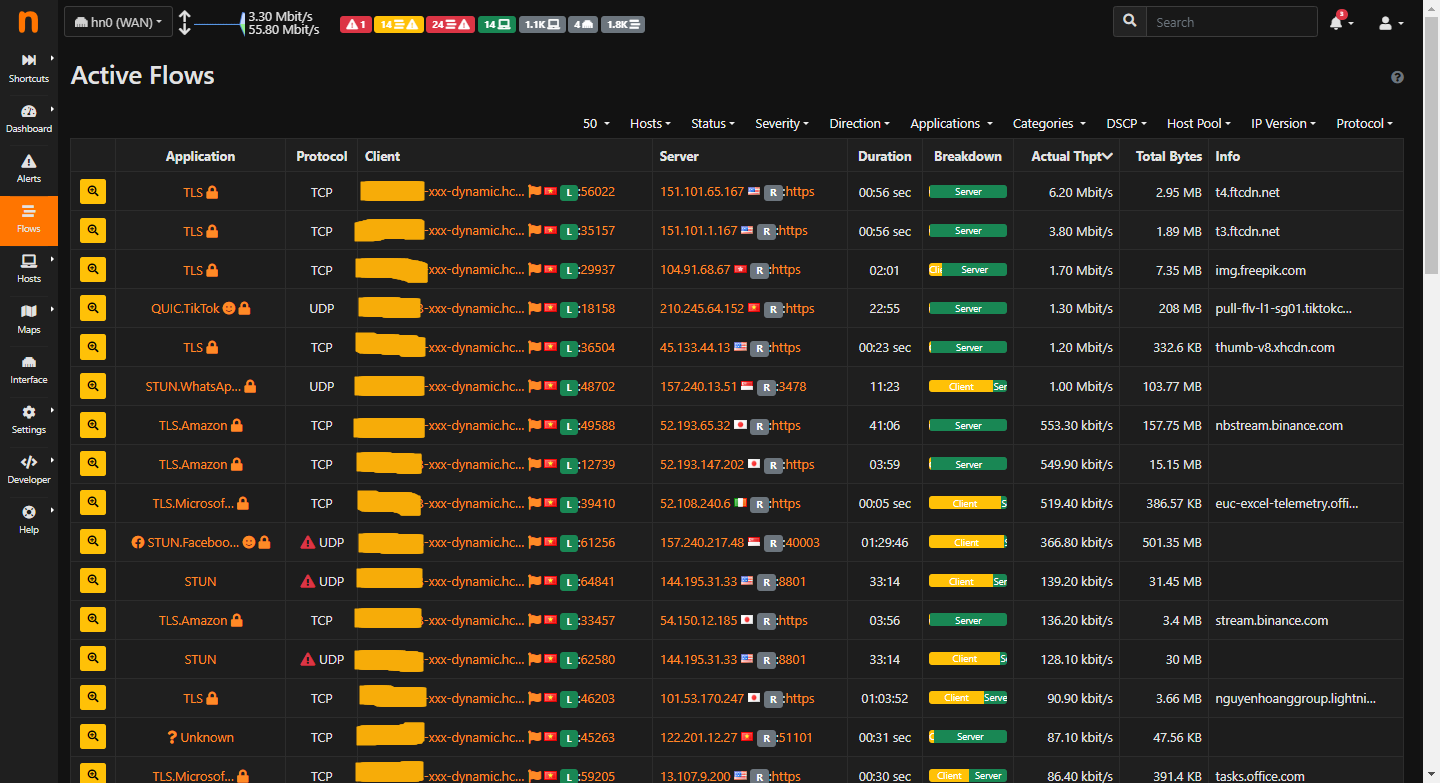
Task: Select Flows in the sidebar menu
Action: click(x=29, y=218)
